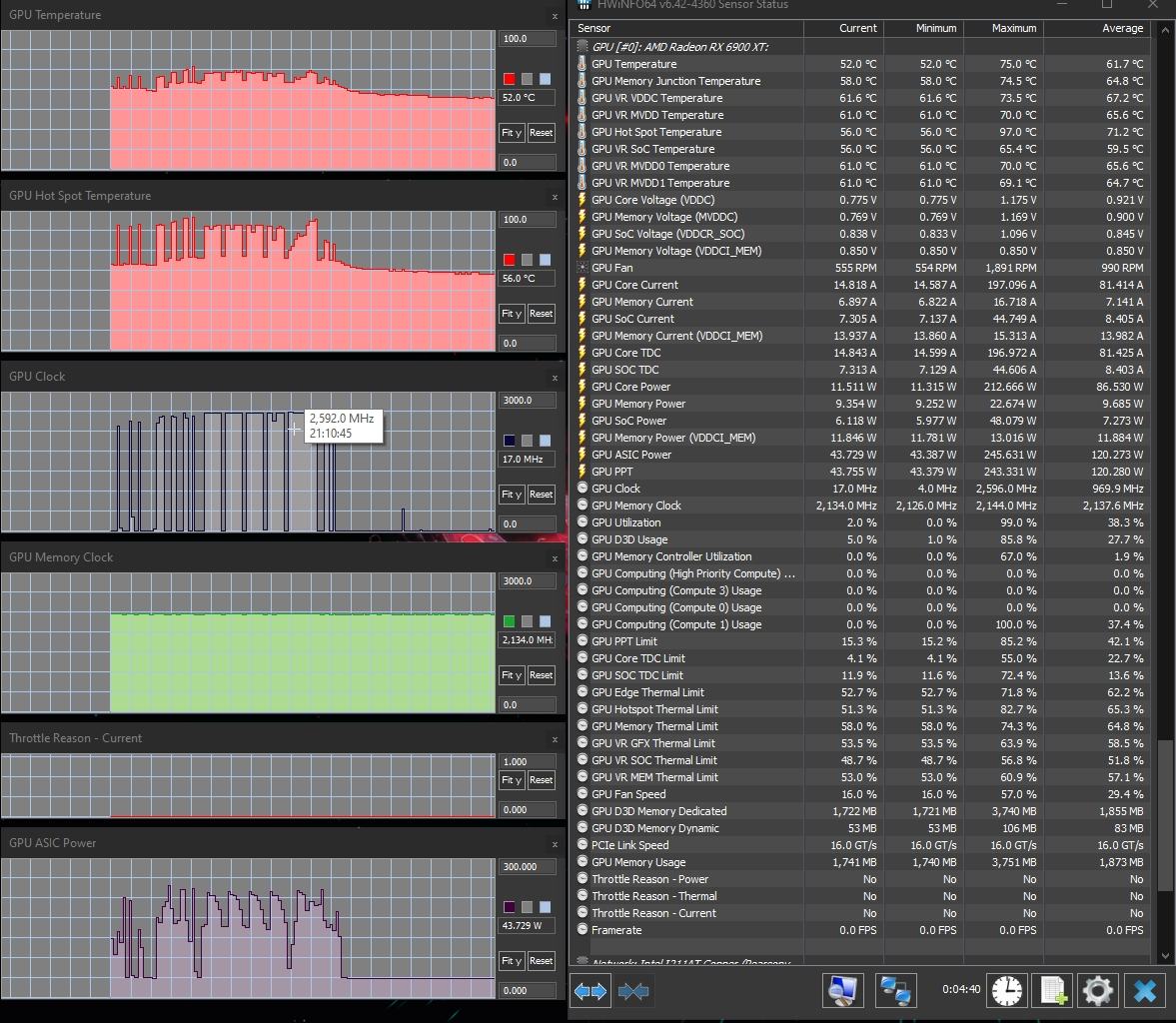
Task: Click the network connected computers icon
Action: (x=895, y=991)
